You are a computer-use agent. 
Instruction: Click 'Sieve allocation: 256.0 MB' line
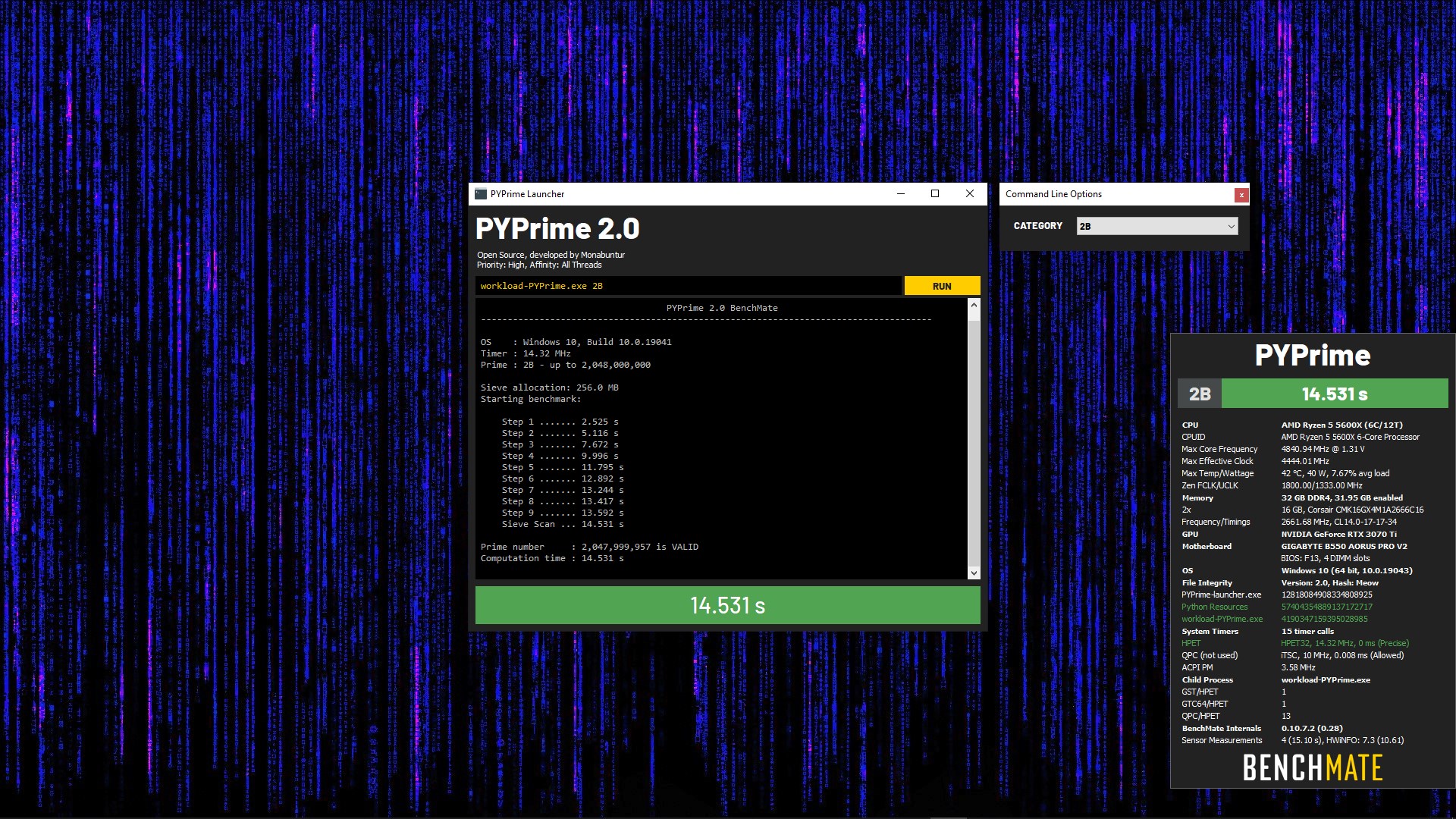[x=550, y=388]
